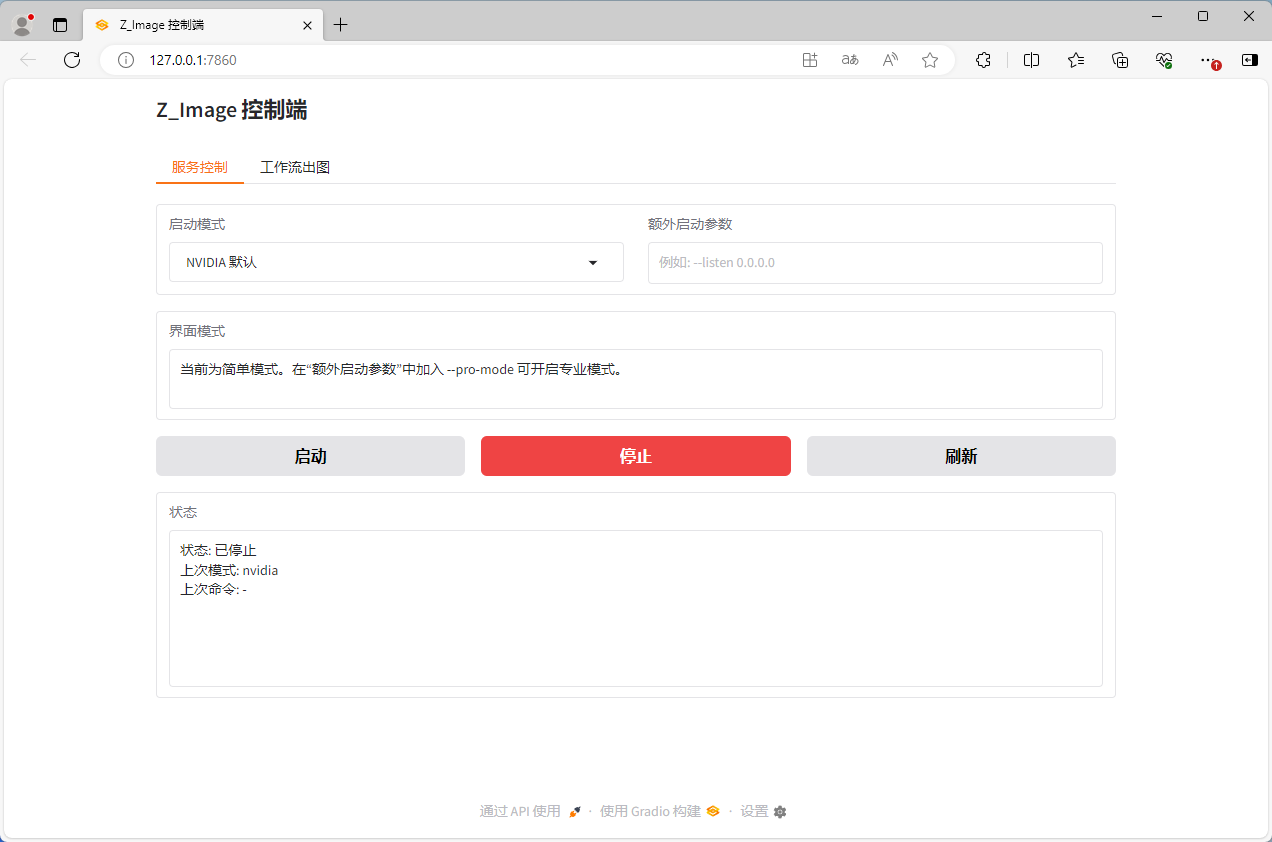Screen dimensions: 1272x842
Task: Add page to favorites star icon
Action: point(930,60)
